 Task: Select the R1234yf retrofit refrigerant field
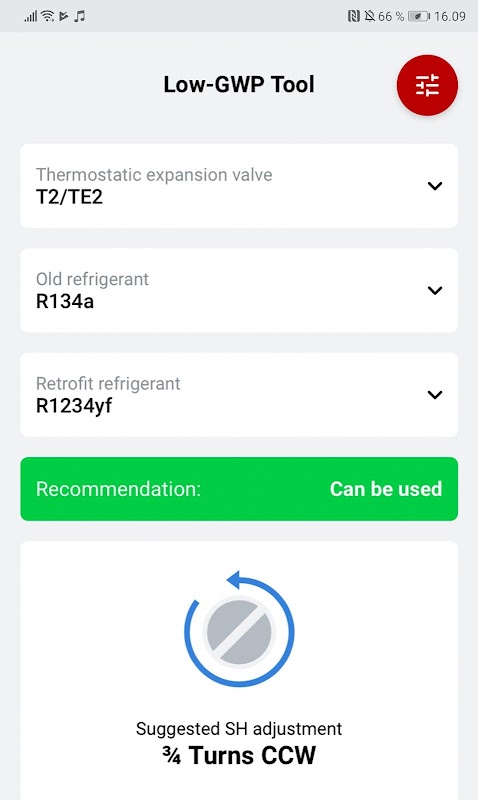pos(239,394)
